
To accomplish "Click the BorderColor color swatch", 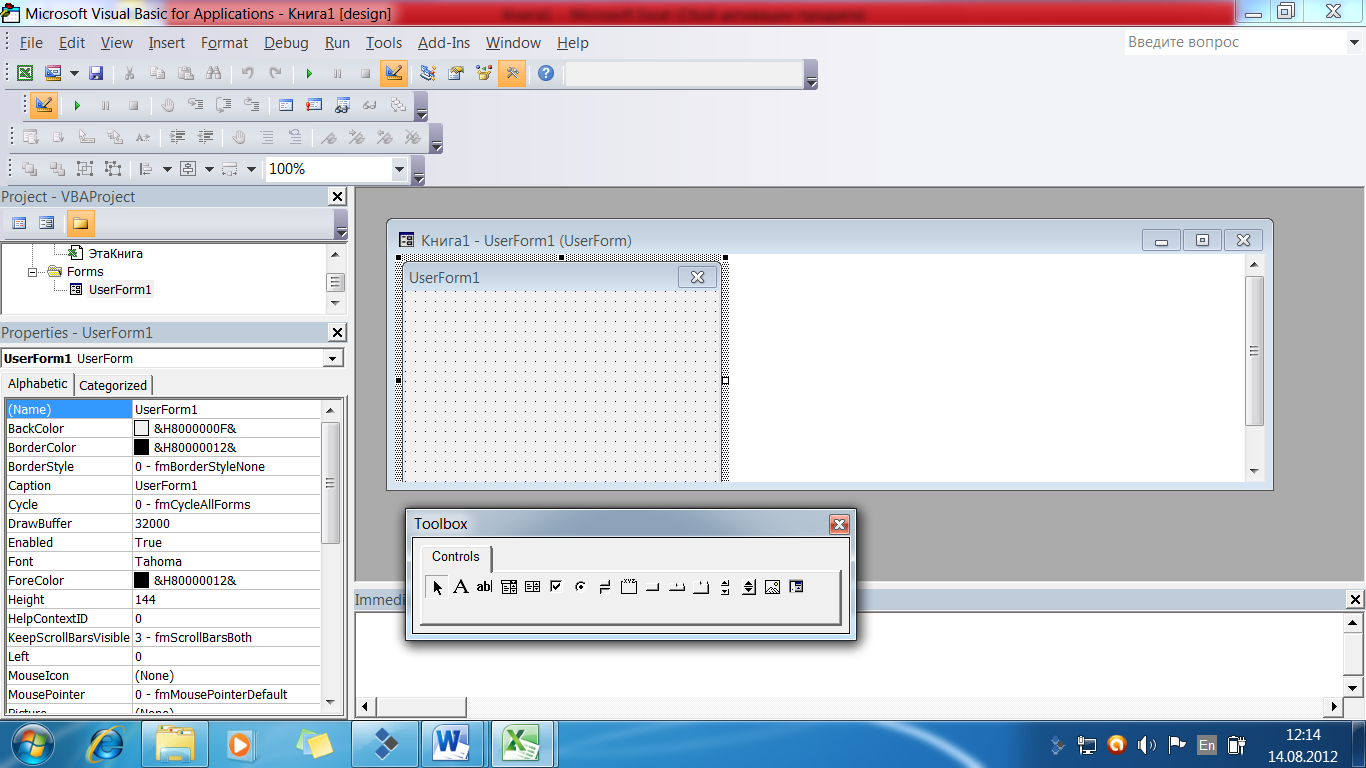I will click(x=141, y=447).
